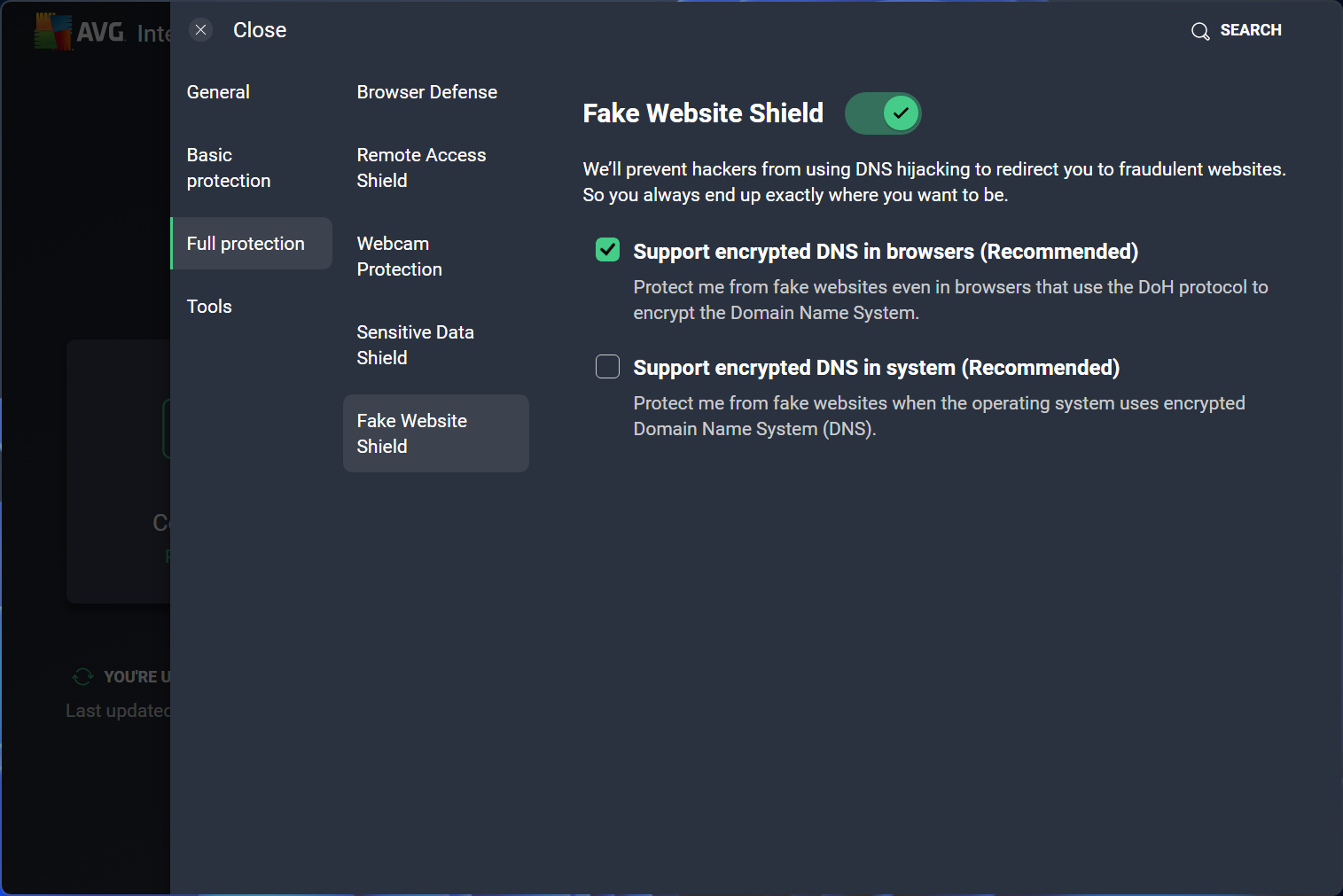
Task: Click the Support encrypted DNS in system label
Action: [x=876, y=368]
